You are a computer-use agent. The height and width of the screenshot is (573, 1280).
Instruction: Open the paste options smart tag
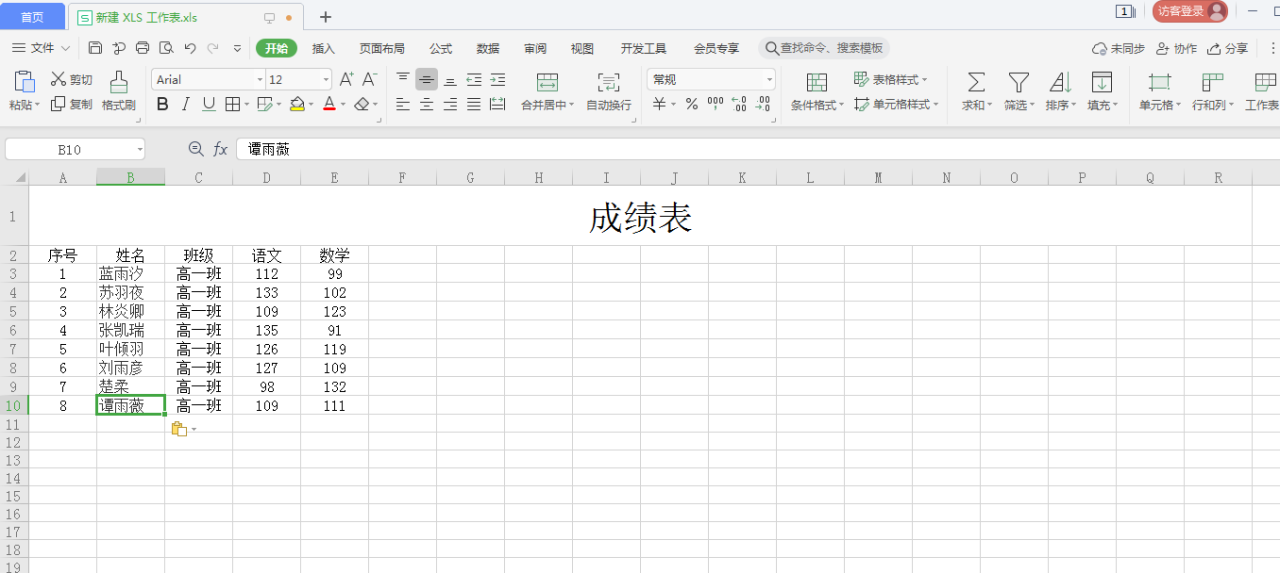coord(183,429)
